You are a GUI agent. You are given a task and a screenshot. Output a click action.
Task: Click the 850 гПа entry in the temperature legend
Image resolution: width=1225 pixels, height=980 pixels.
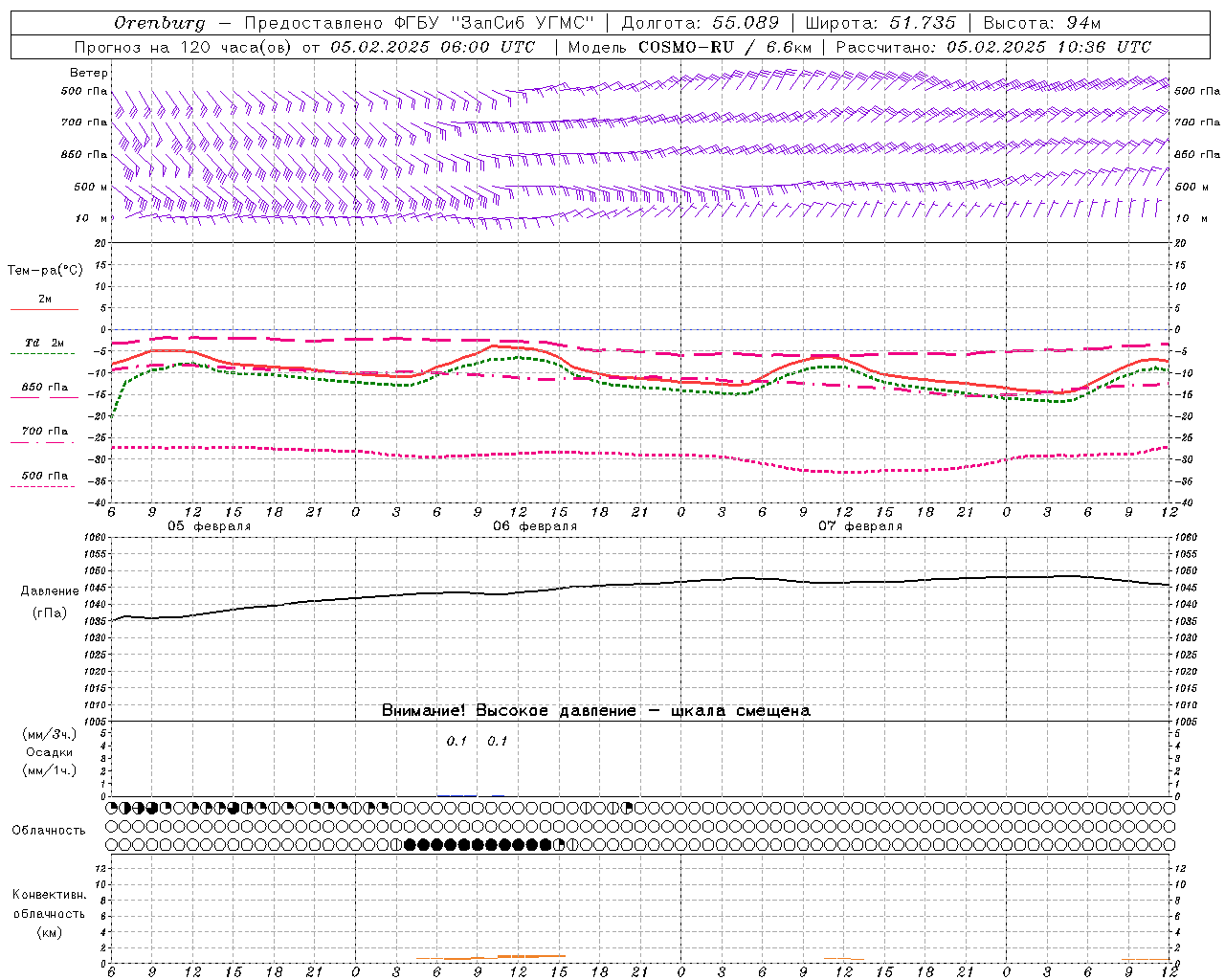(x=45, y=388)
